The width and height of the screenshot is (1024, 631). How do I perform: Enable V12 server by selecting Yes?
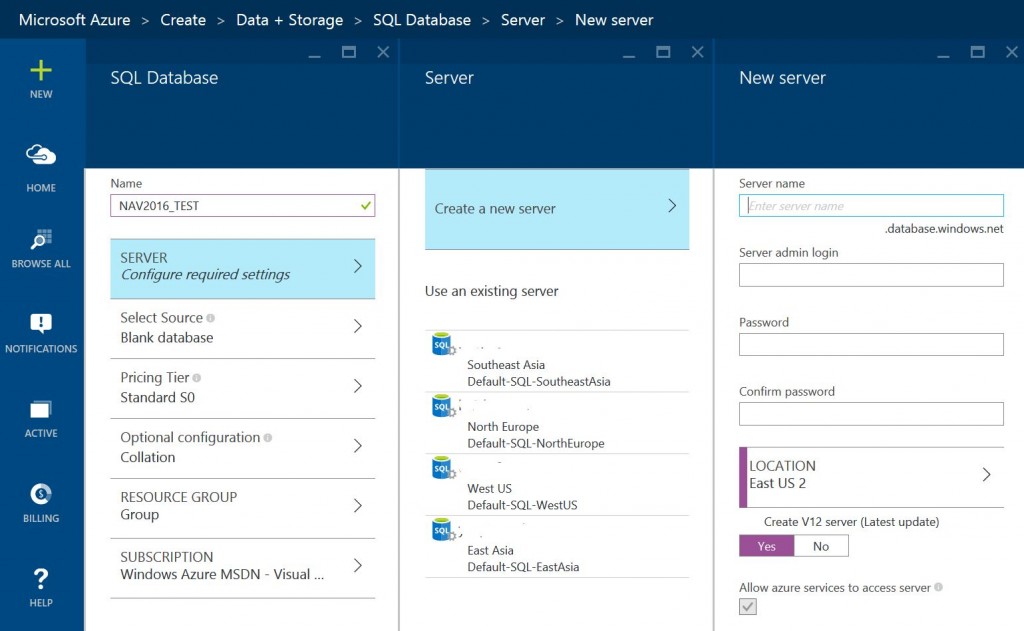coord(766,545)
